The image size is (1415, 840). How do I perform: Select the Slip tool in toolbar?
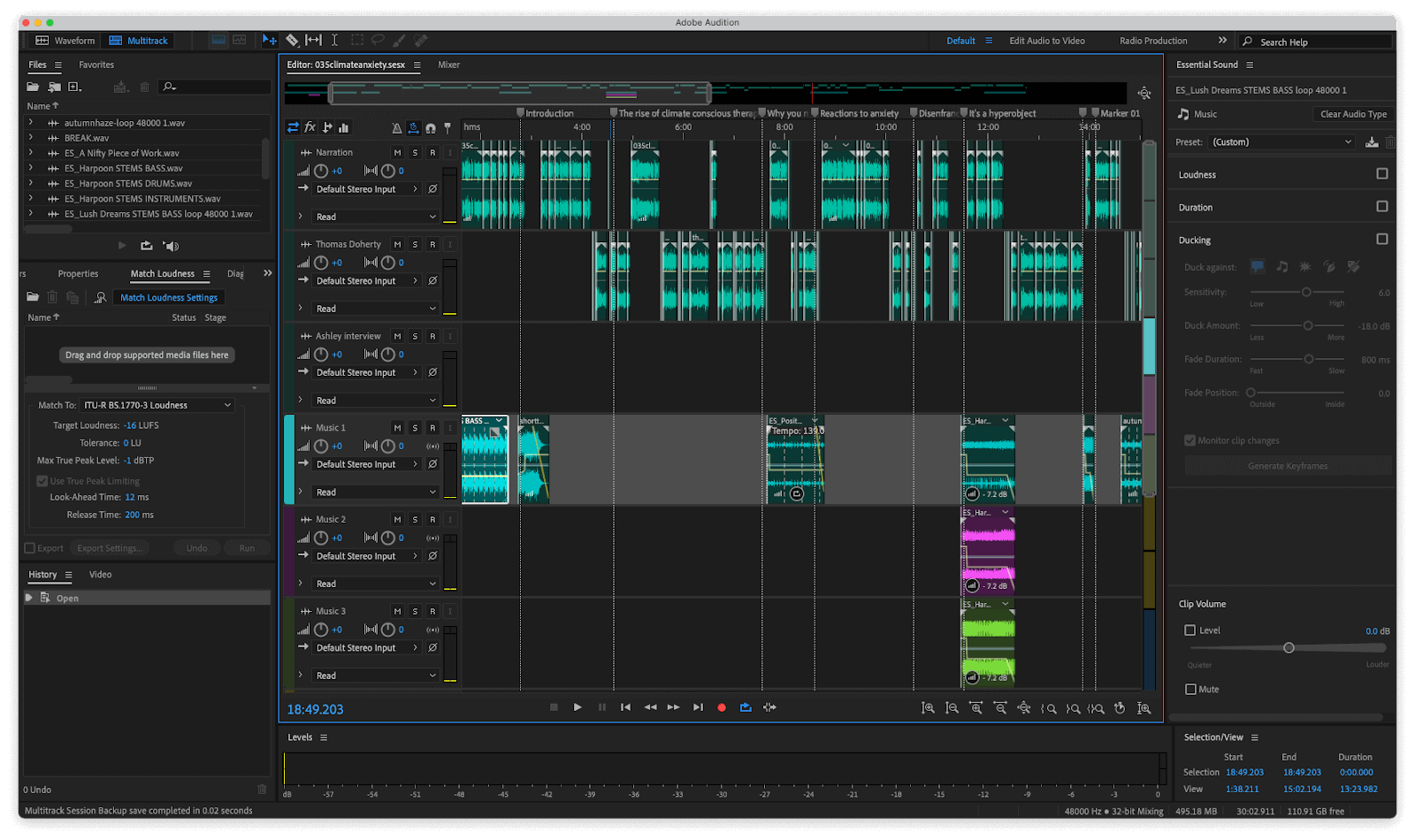tap(313, 40)
